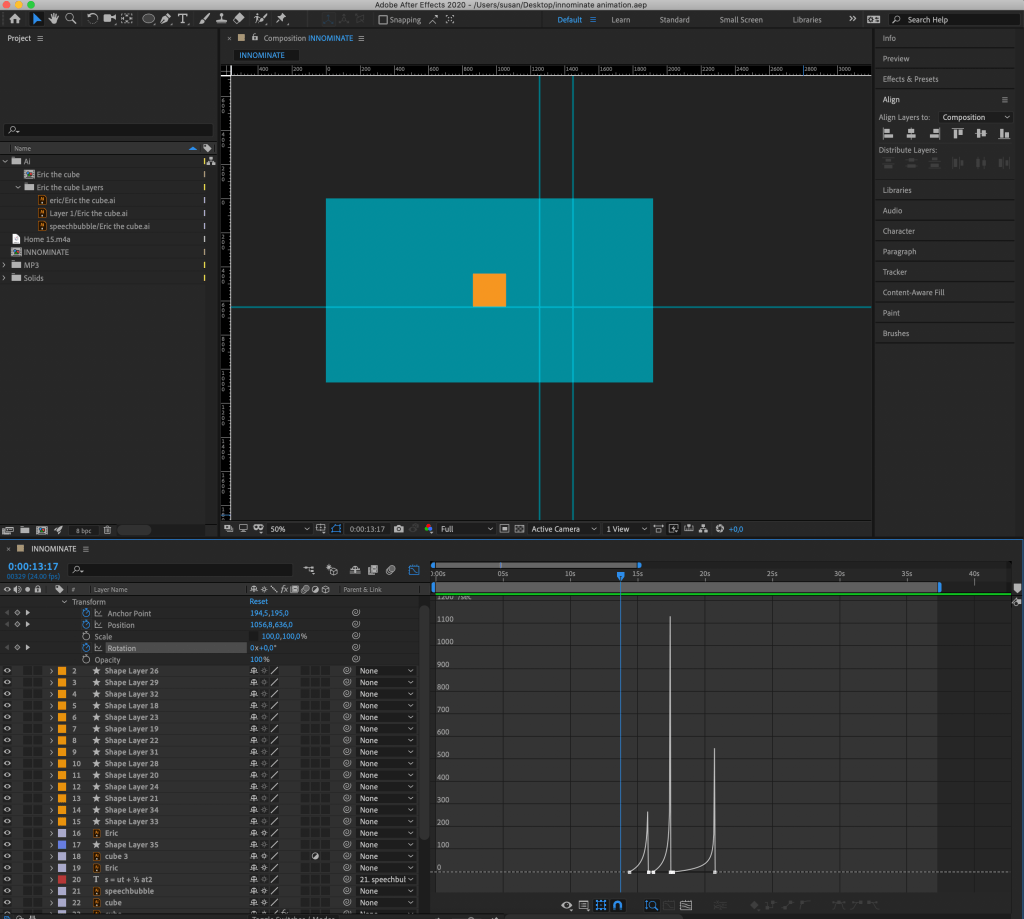
Task: Hide Shape Layer 26 using its eye icon
Action: [x=7, y=671]
